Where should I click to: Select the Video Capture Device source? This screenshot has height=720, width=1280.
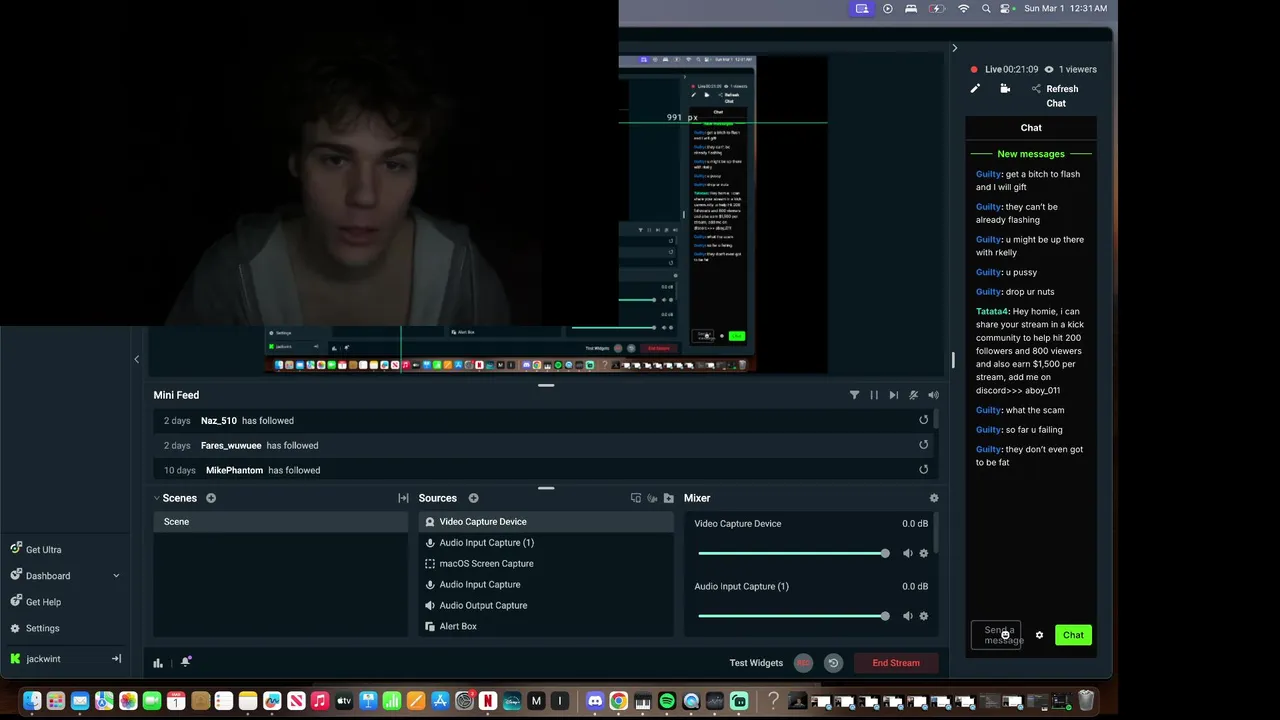click(x=546, y=522)
